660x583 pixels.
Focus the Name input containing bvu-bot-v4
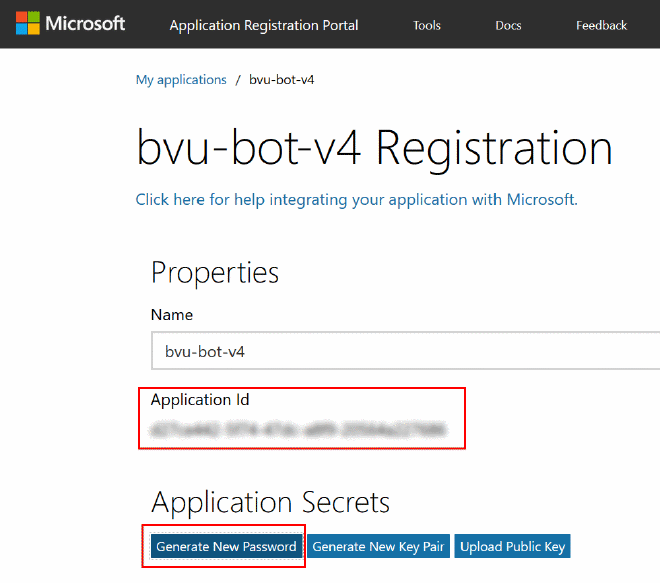click(x=400, y=352)
